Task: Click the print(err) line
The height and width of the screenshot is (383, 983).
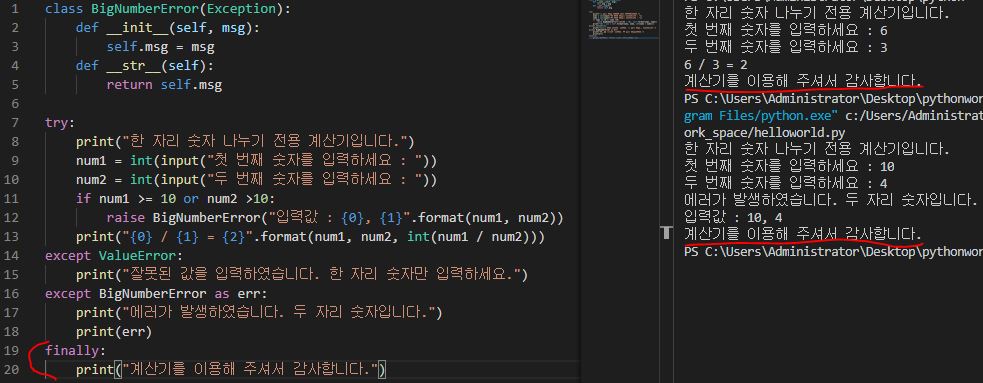Action: coord(114,332)
